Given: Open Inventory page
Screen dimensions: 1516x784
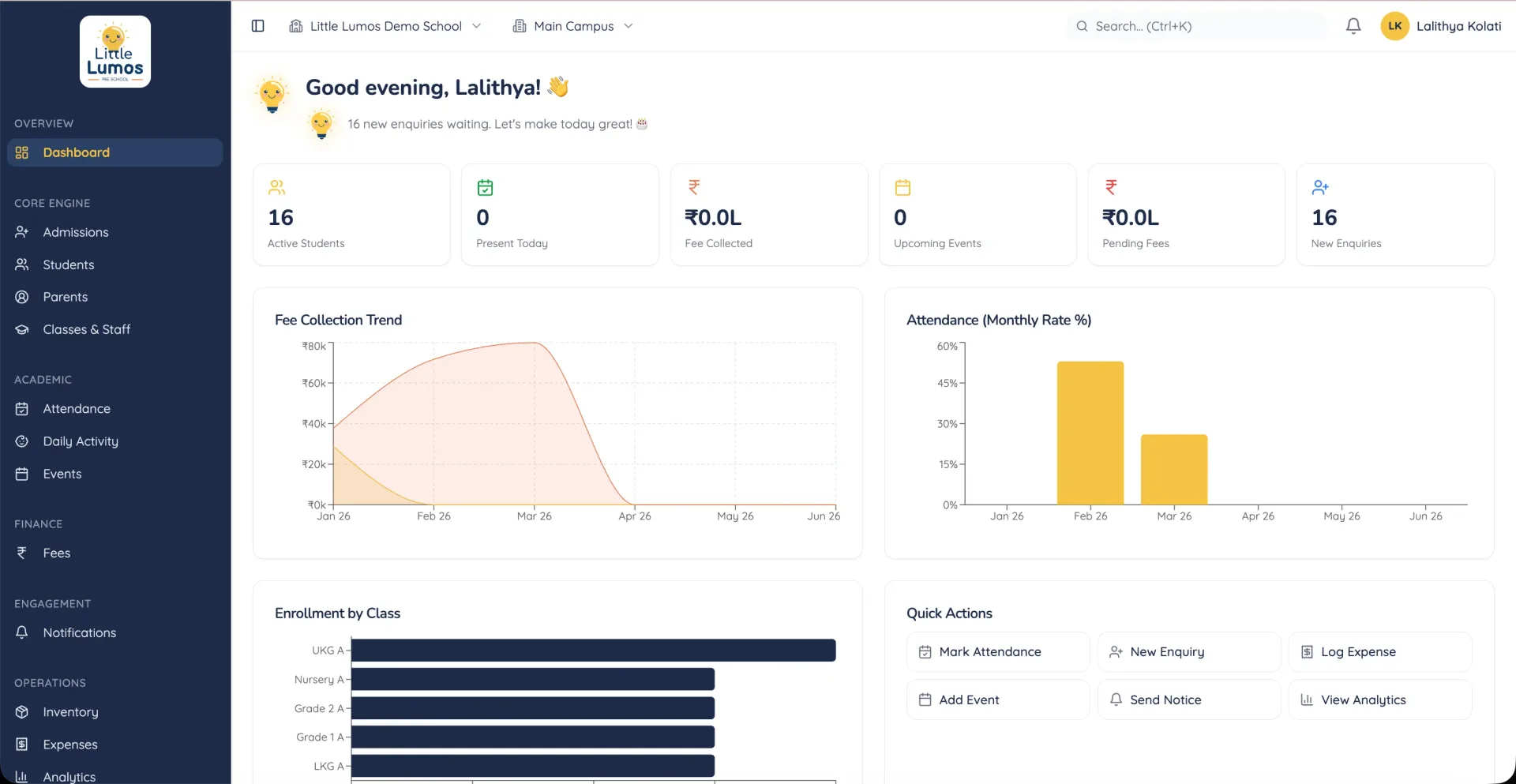Looking at the screenshot, I should coord(114,712).
